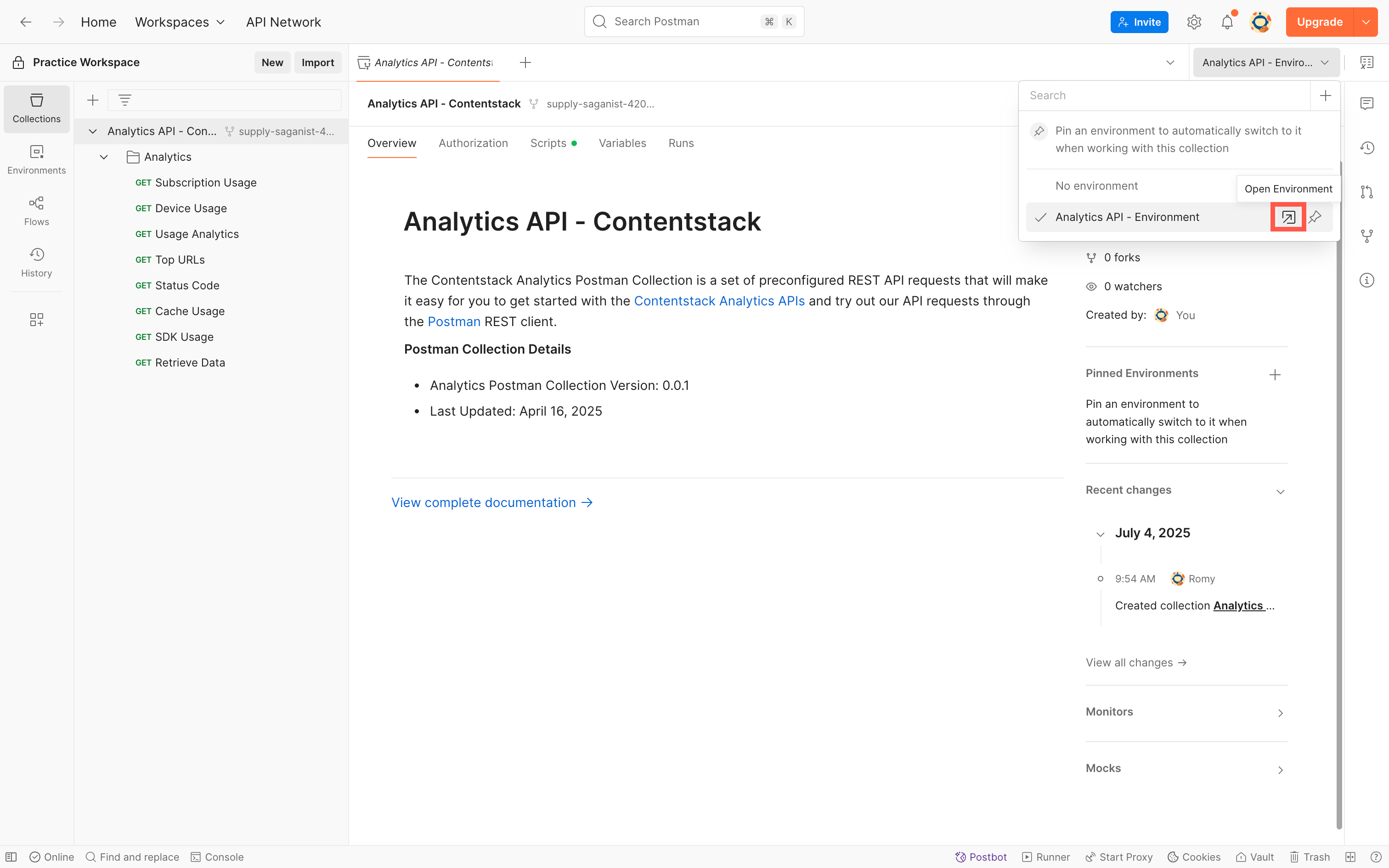
Task: Open help question mark icon in status bar
Action: 1376,857
